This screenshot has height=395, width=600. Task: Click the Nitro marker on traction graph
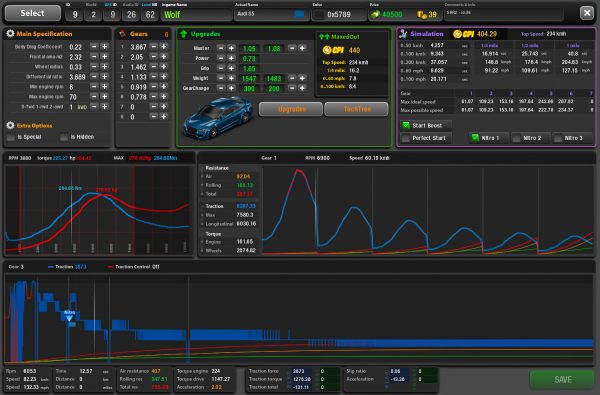coord(69,315)
